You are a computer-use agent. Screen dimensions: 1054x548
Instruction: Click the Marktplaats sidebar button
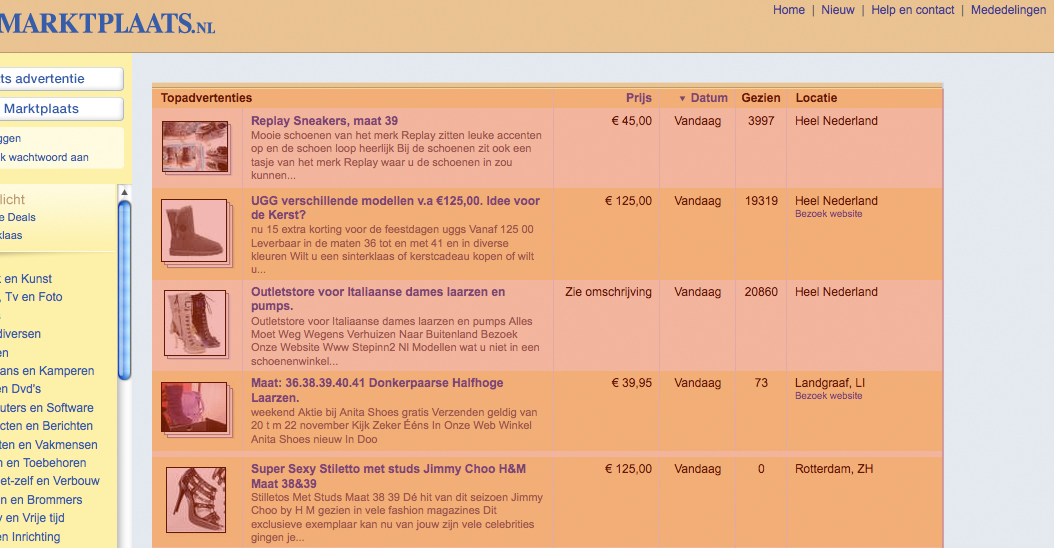(x=61, y=109)
